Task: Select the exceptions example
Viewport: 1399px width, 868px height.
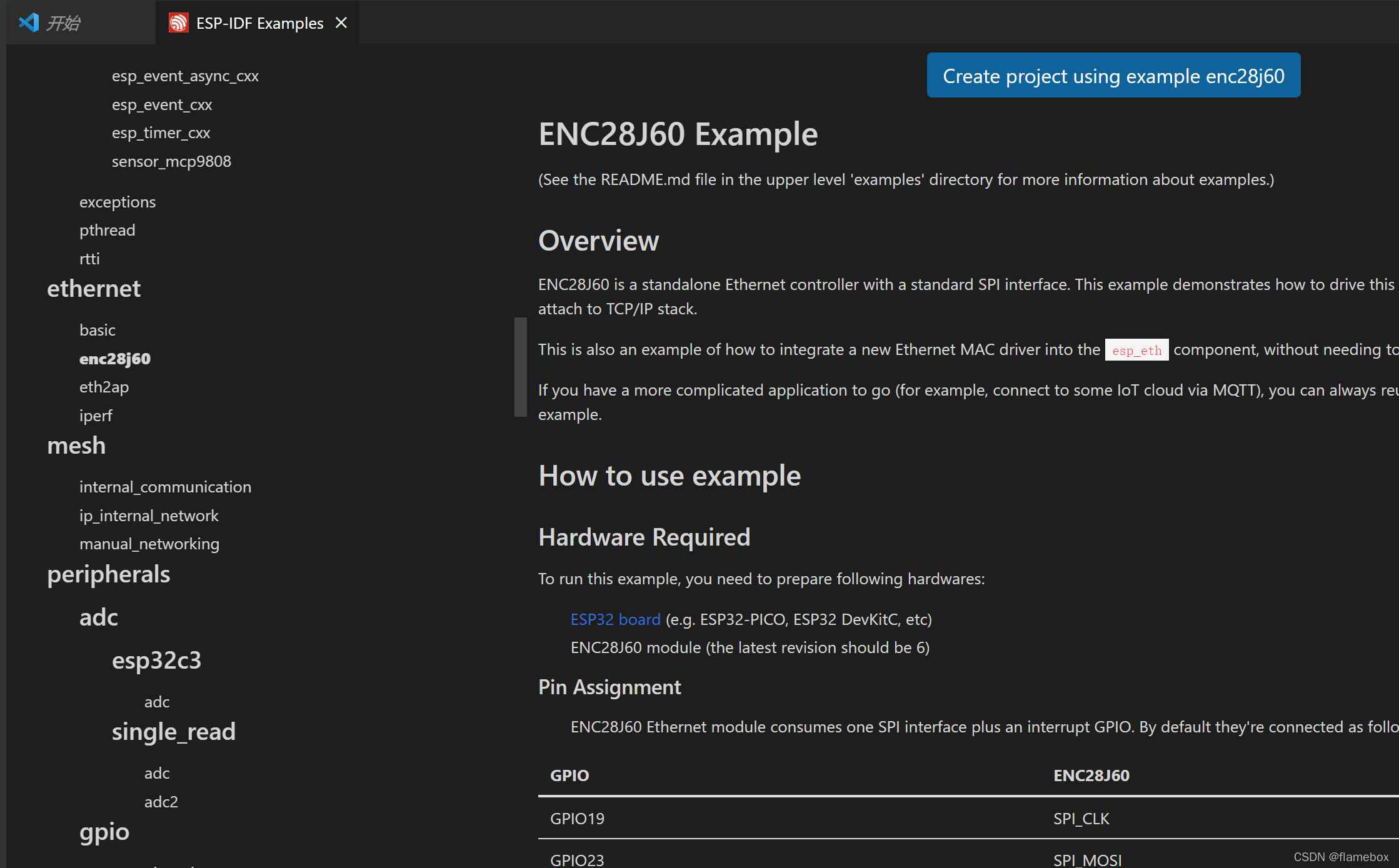Action: pyautogui.click(x=118, y=202)
